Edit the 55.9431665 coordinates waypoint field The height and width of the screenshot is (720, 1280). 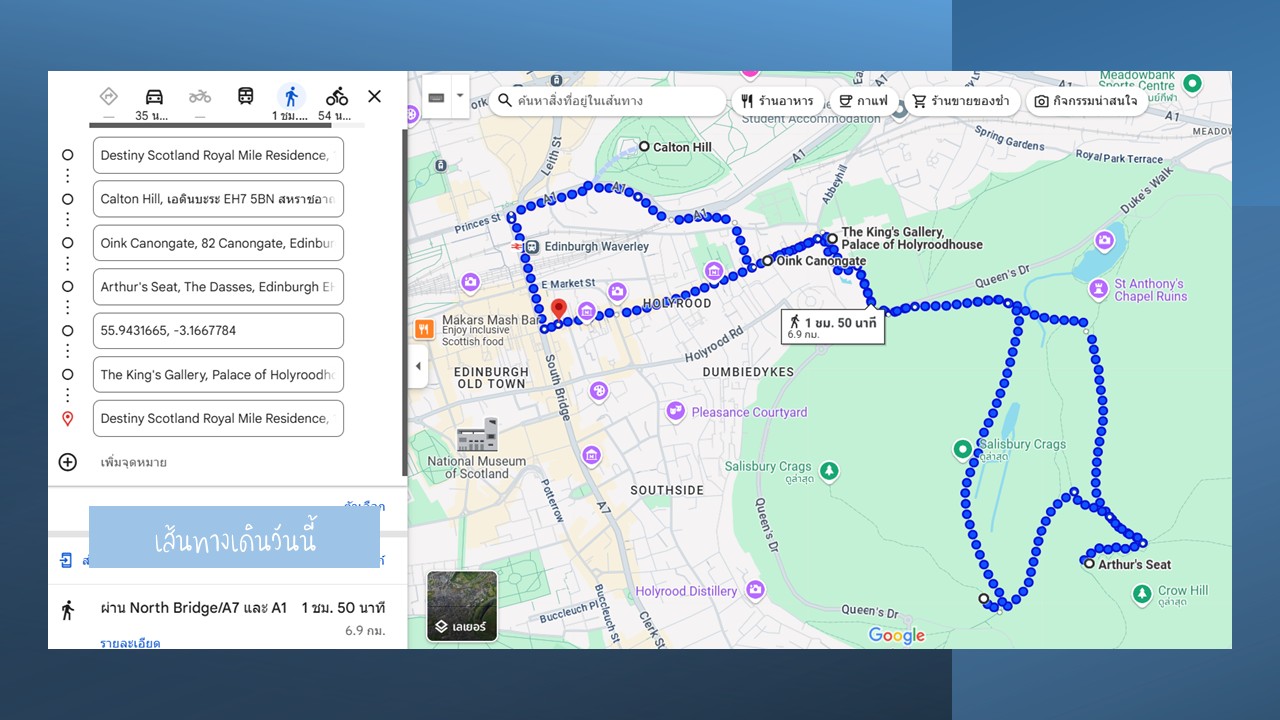tap(218, 331)
